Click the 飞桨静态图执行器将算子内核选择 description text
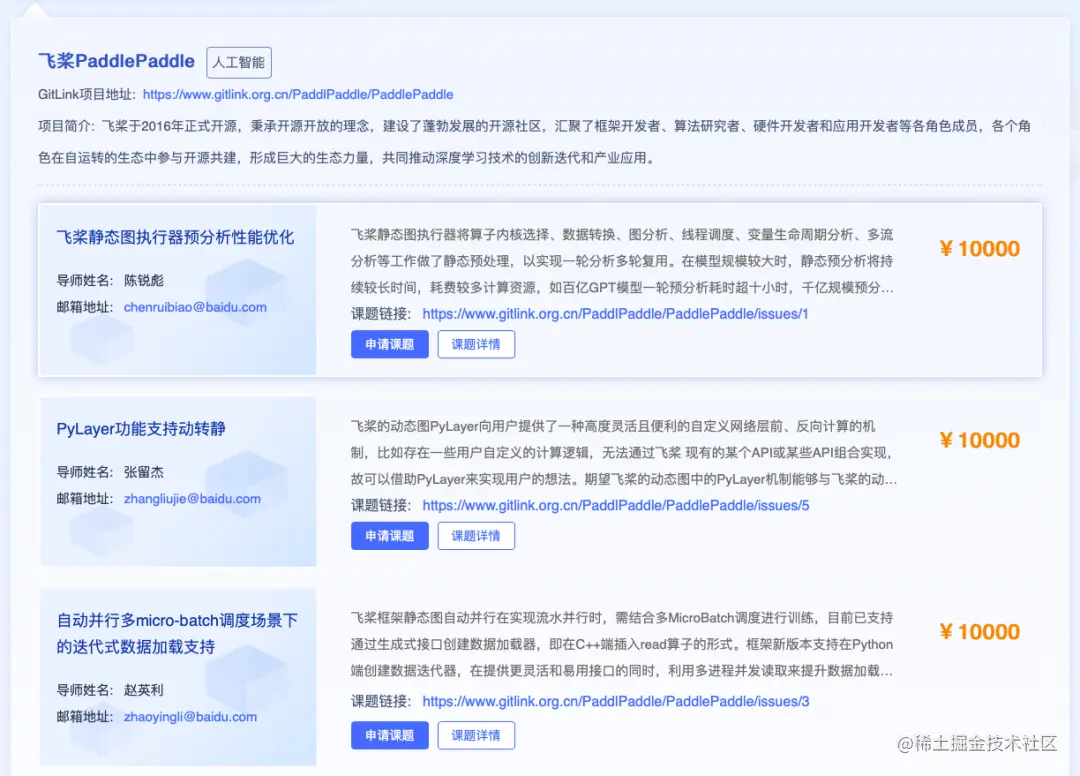Image resolution: width=1080 pixels, height=776 pixels. [x=623, y=261]
